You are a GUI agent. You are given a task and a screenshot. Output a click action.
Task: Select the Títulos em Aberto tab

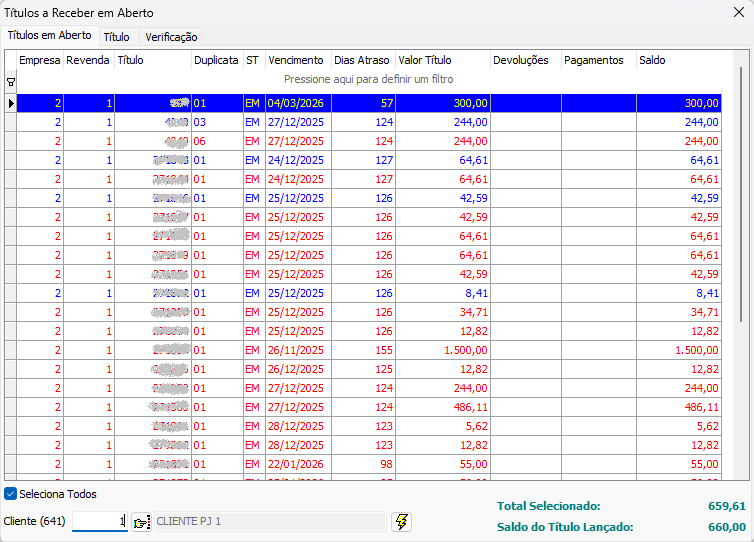(50, 35)
